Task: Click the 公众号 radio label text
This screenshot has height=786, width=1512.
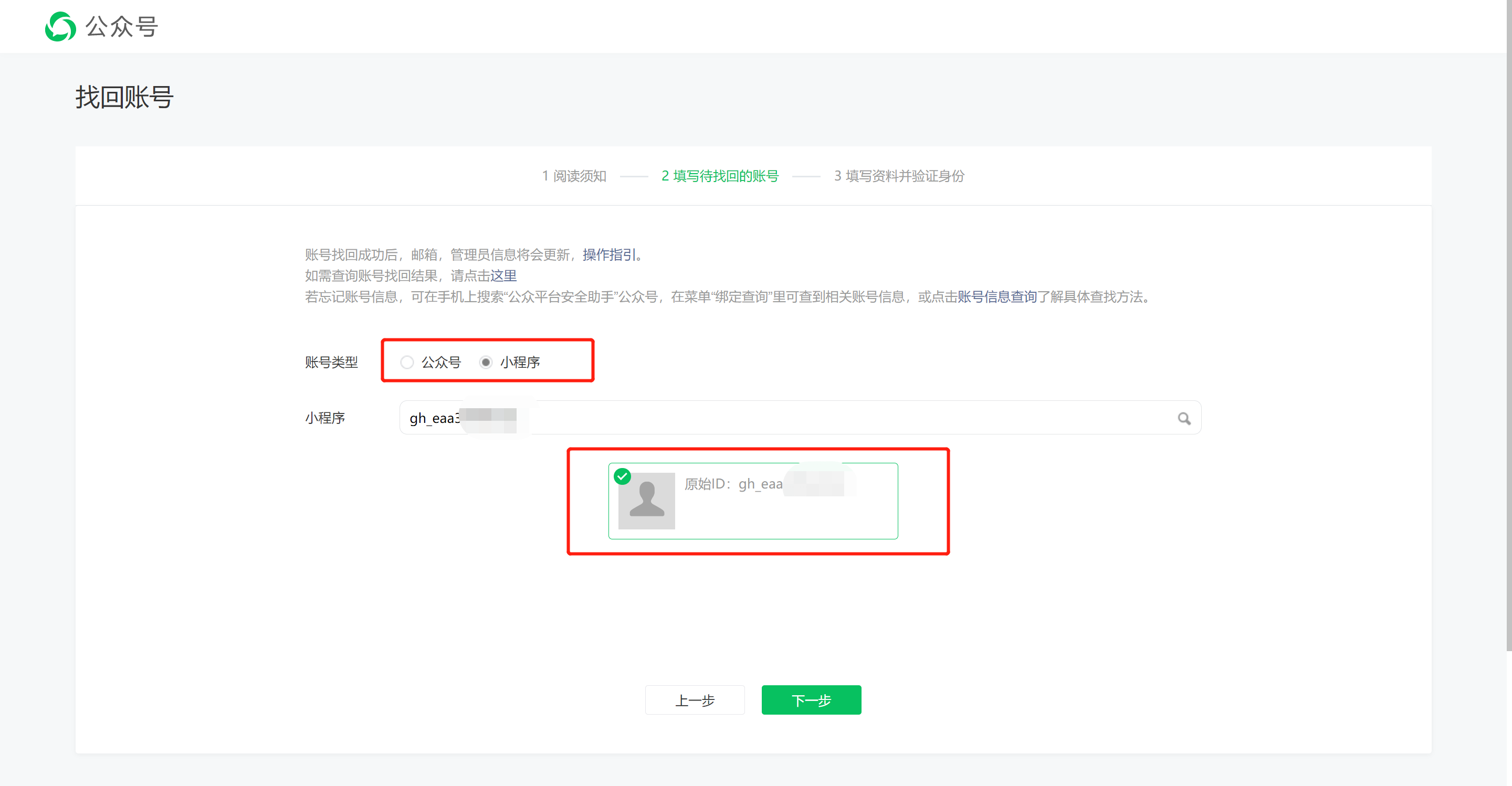Action: (441, 362)
